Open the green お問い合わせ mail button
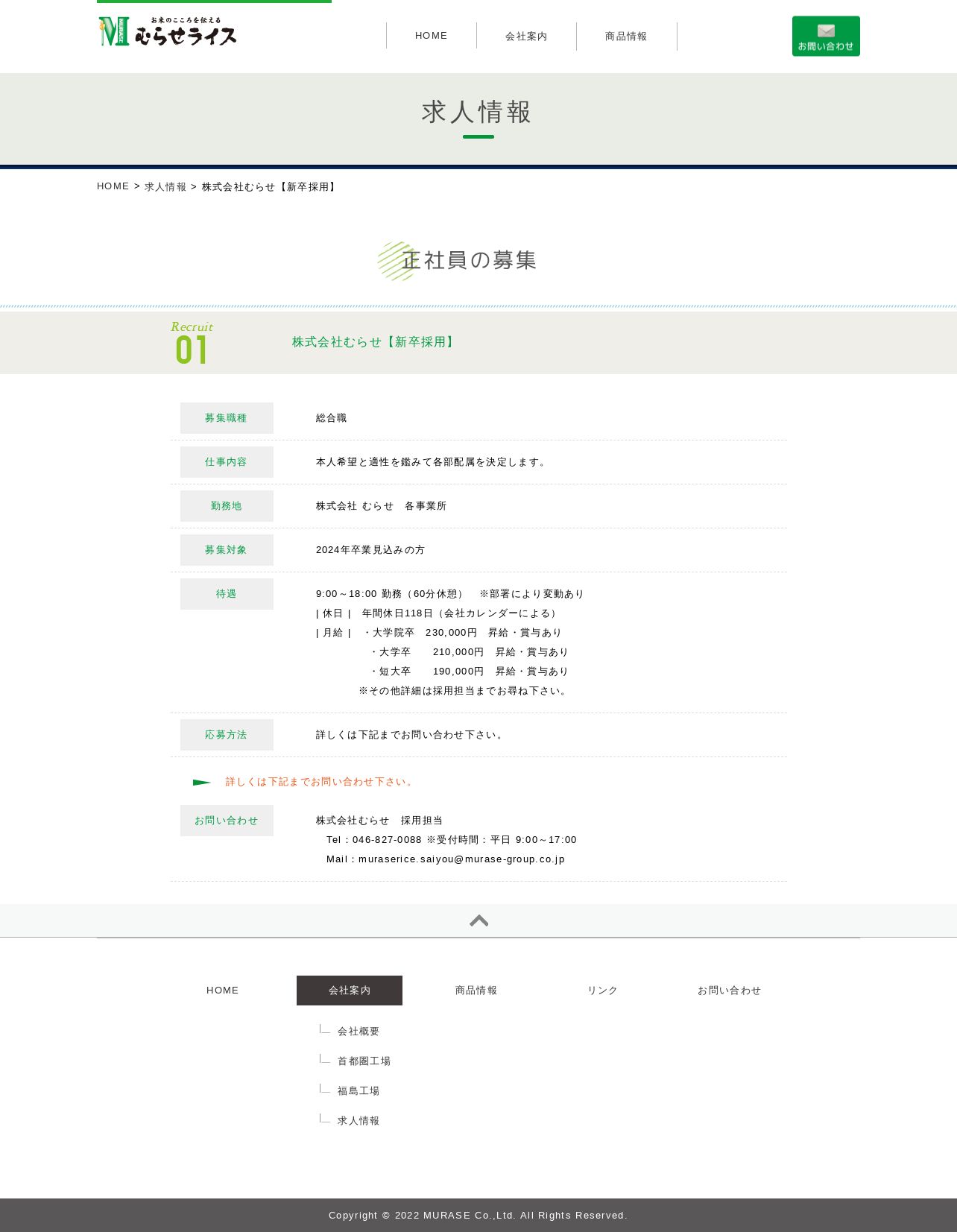Viewport: 957px width, 1232px height. coord(826,36)
